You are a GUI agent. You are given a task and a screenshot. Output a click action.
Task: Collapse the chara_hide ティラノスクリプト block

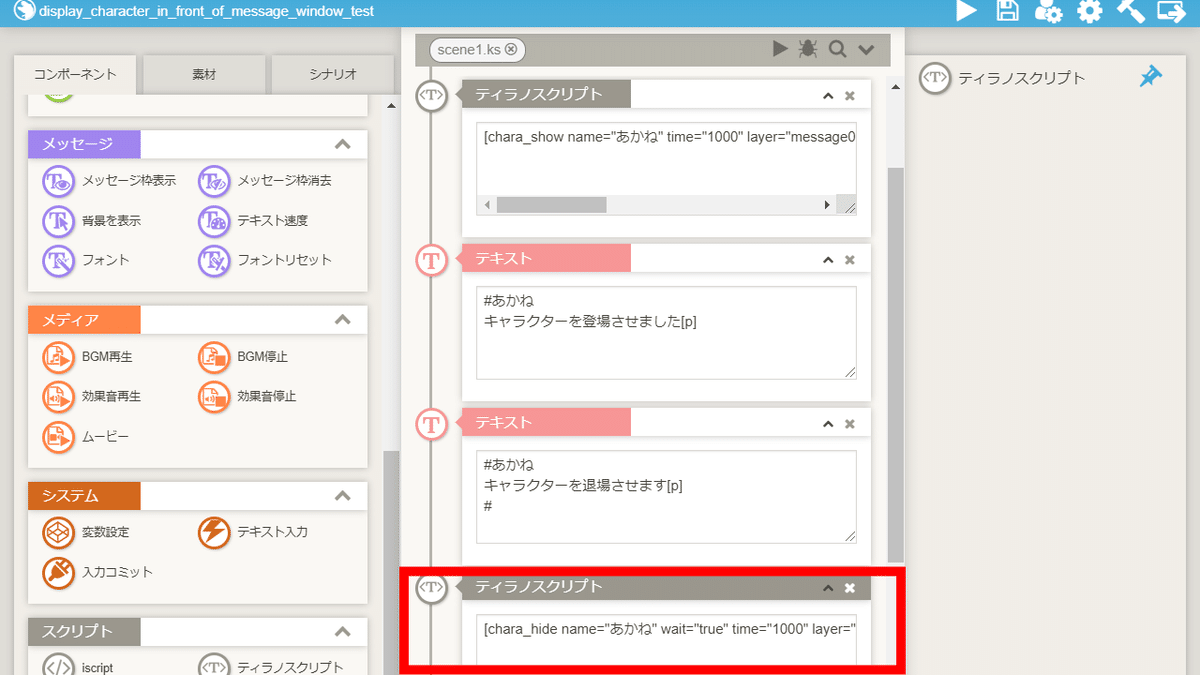828,588
